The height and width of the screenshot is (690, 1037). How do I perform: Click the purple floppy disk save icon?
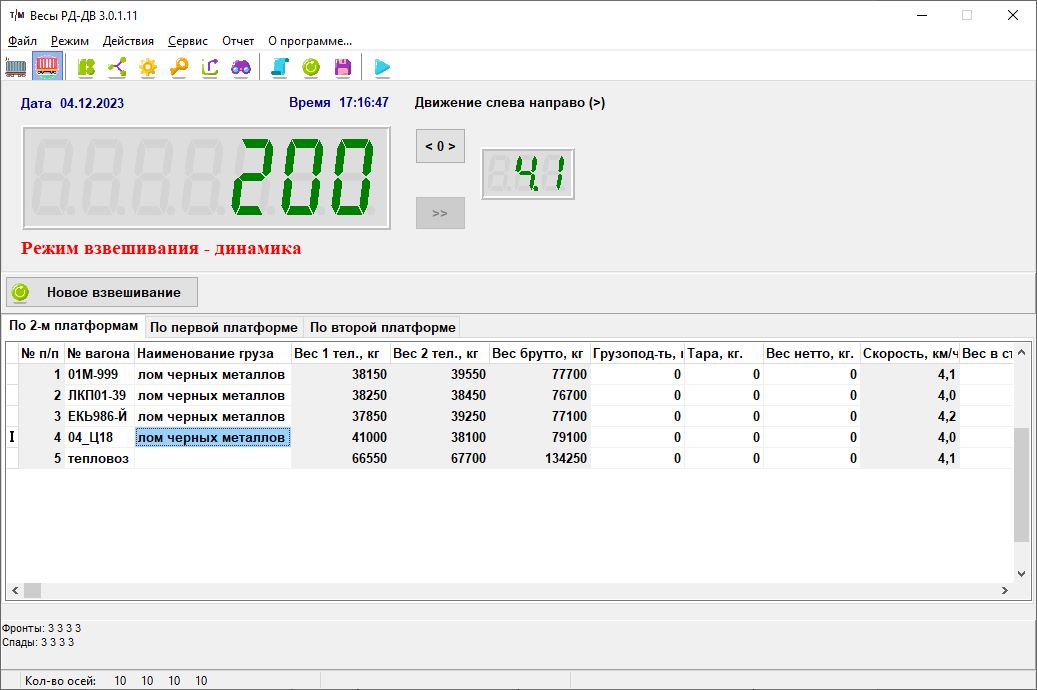click(x=342, y=67)
